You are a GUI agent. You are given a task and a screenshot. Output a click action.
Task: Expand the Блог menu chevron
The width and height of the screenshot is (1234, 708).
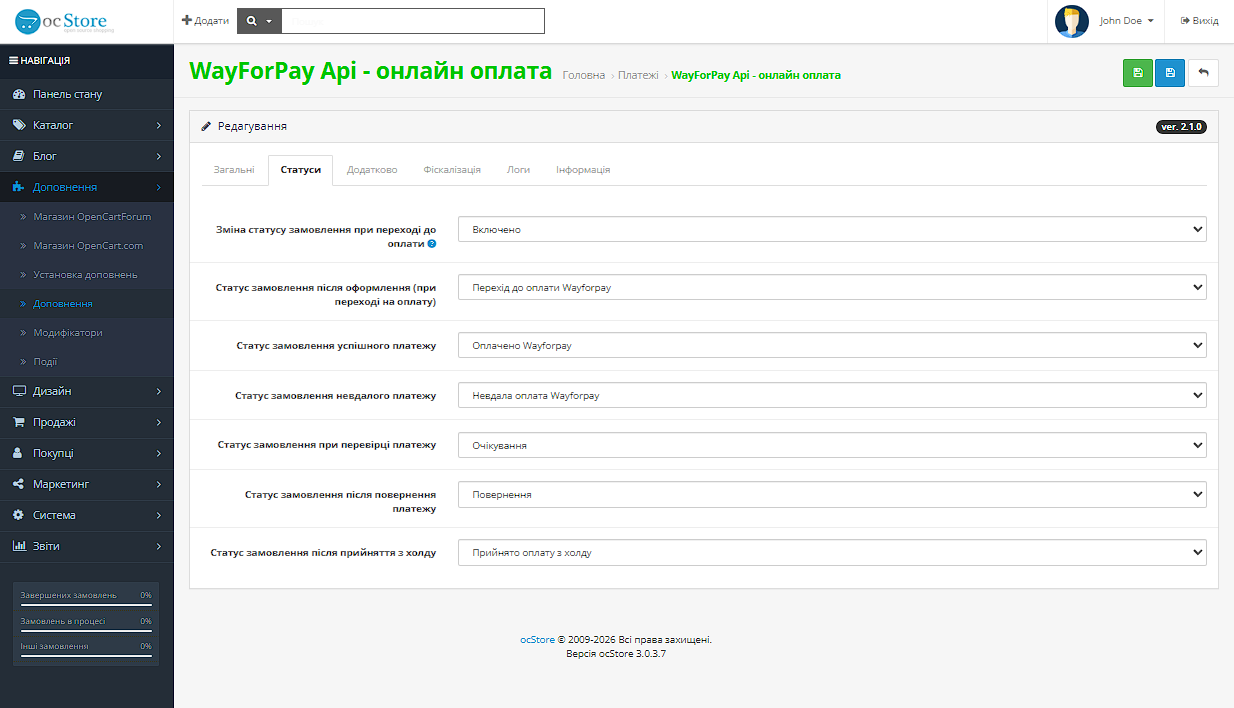point(159,156)
